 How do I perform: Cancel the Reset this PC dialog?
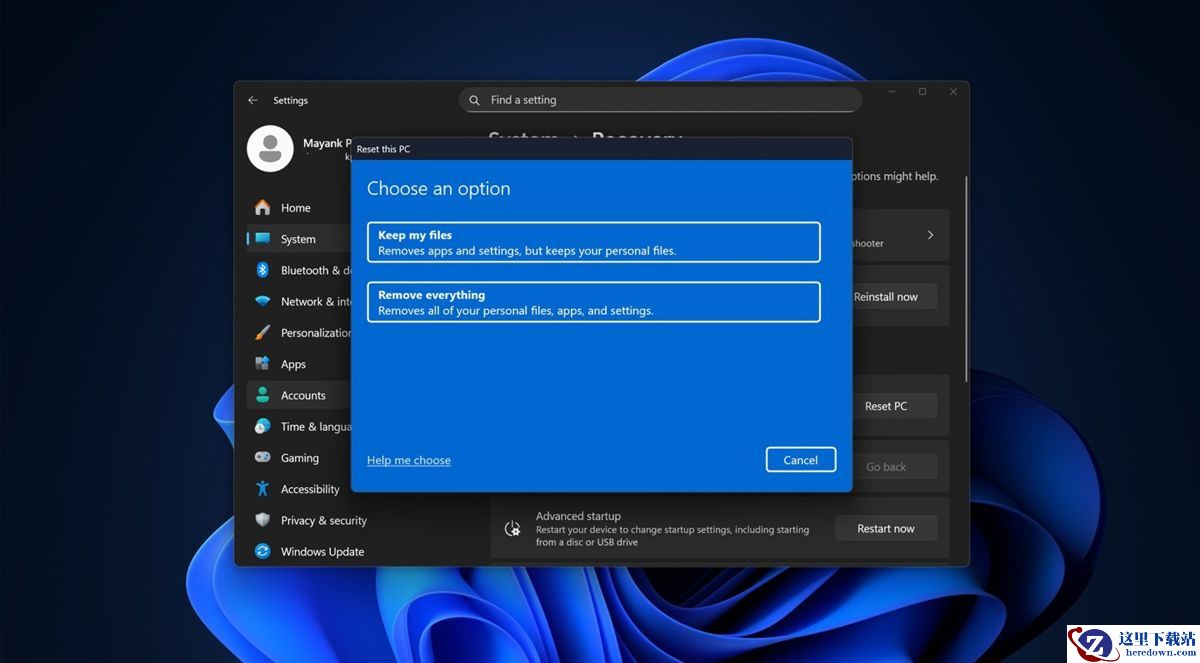coord(800,460)
